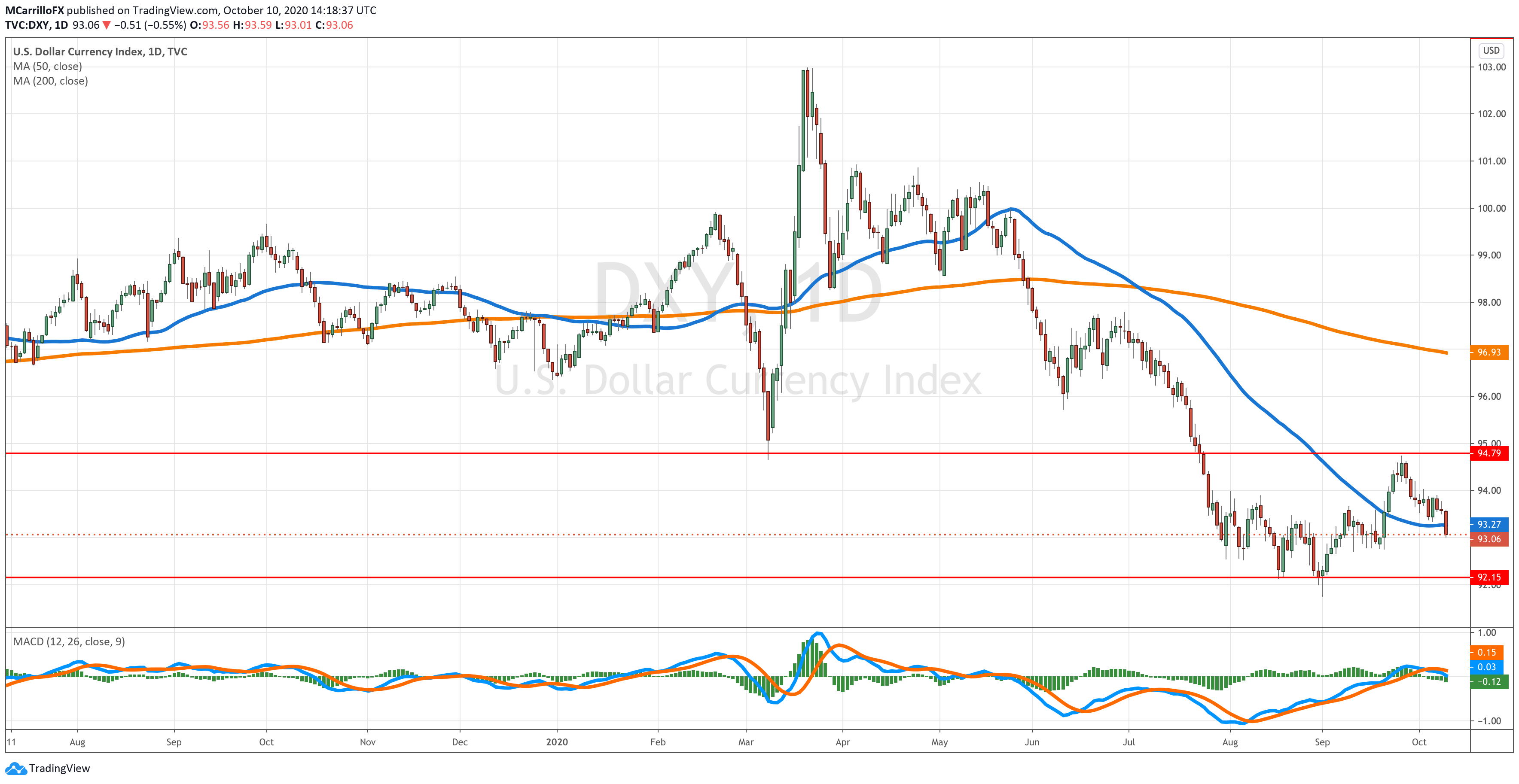
Task: Click the C:93.06 close value in header
Action: pos(334,25)
